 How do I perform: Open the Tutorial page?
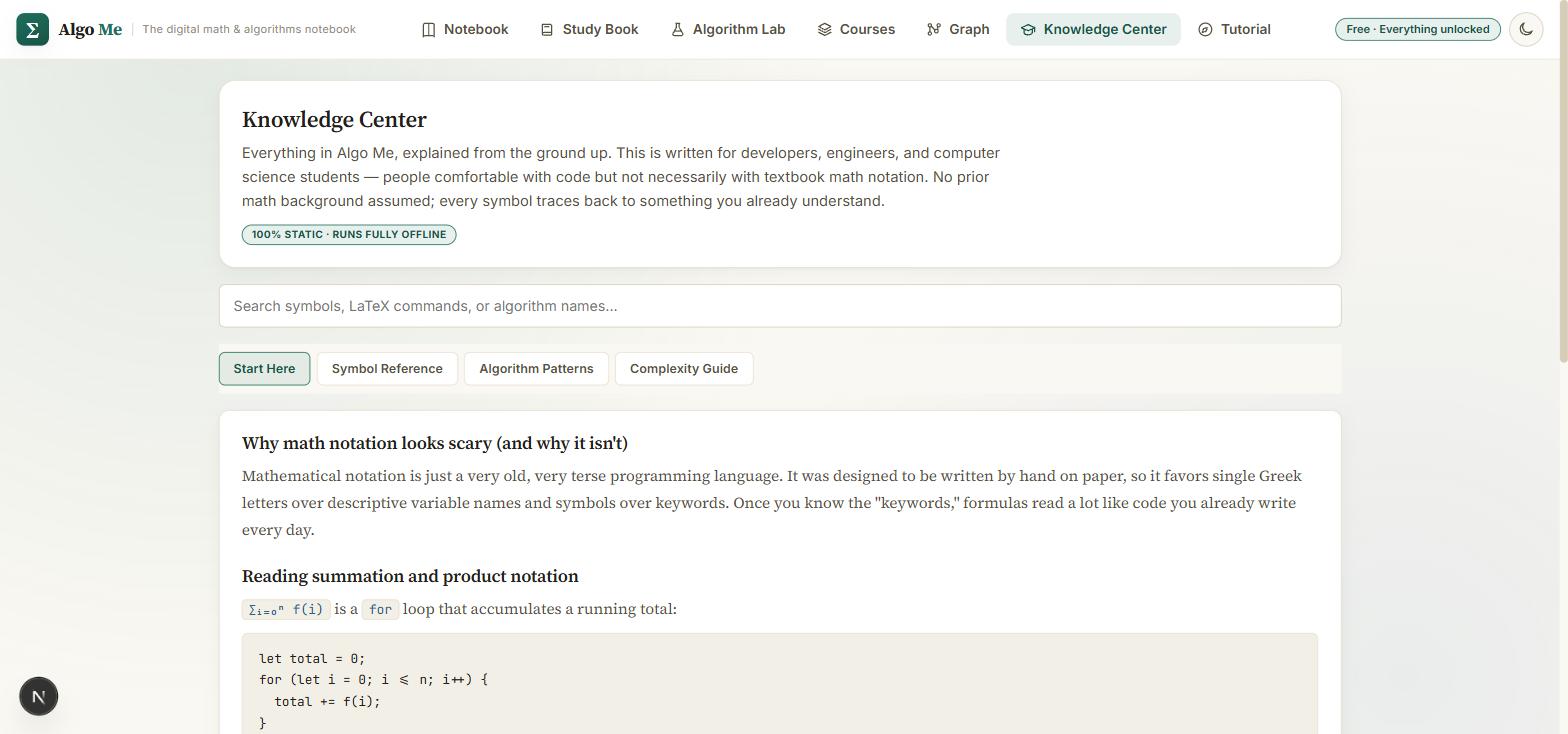[1234, 29]
